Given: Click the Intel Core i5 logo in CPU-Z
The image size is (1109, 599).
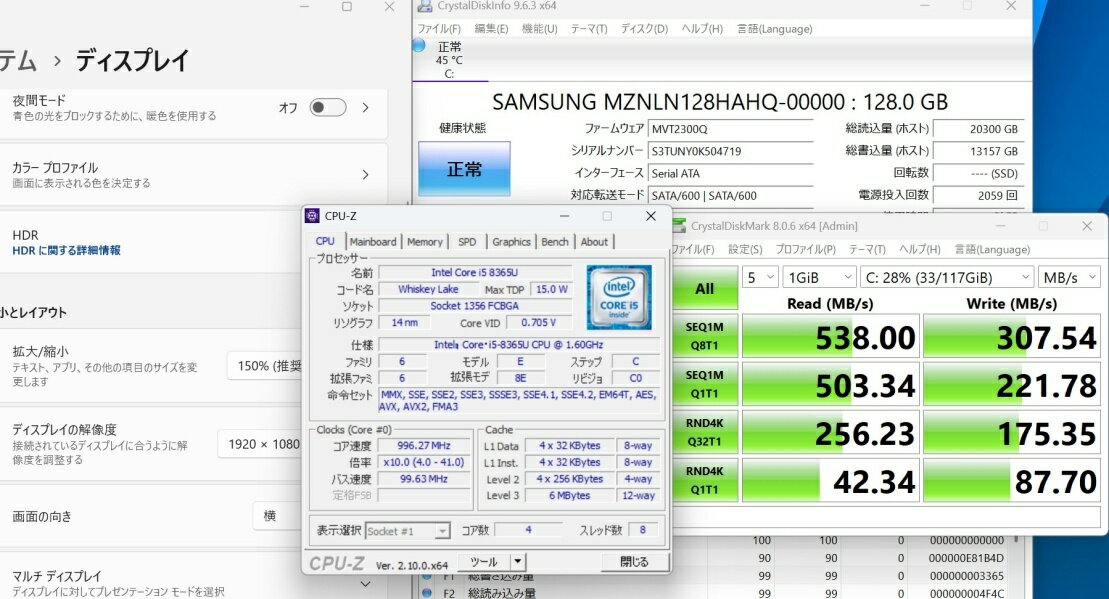Looking at the screenshot, I should pos(619,297).
